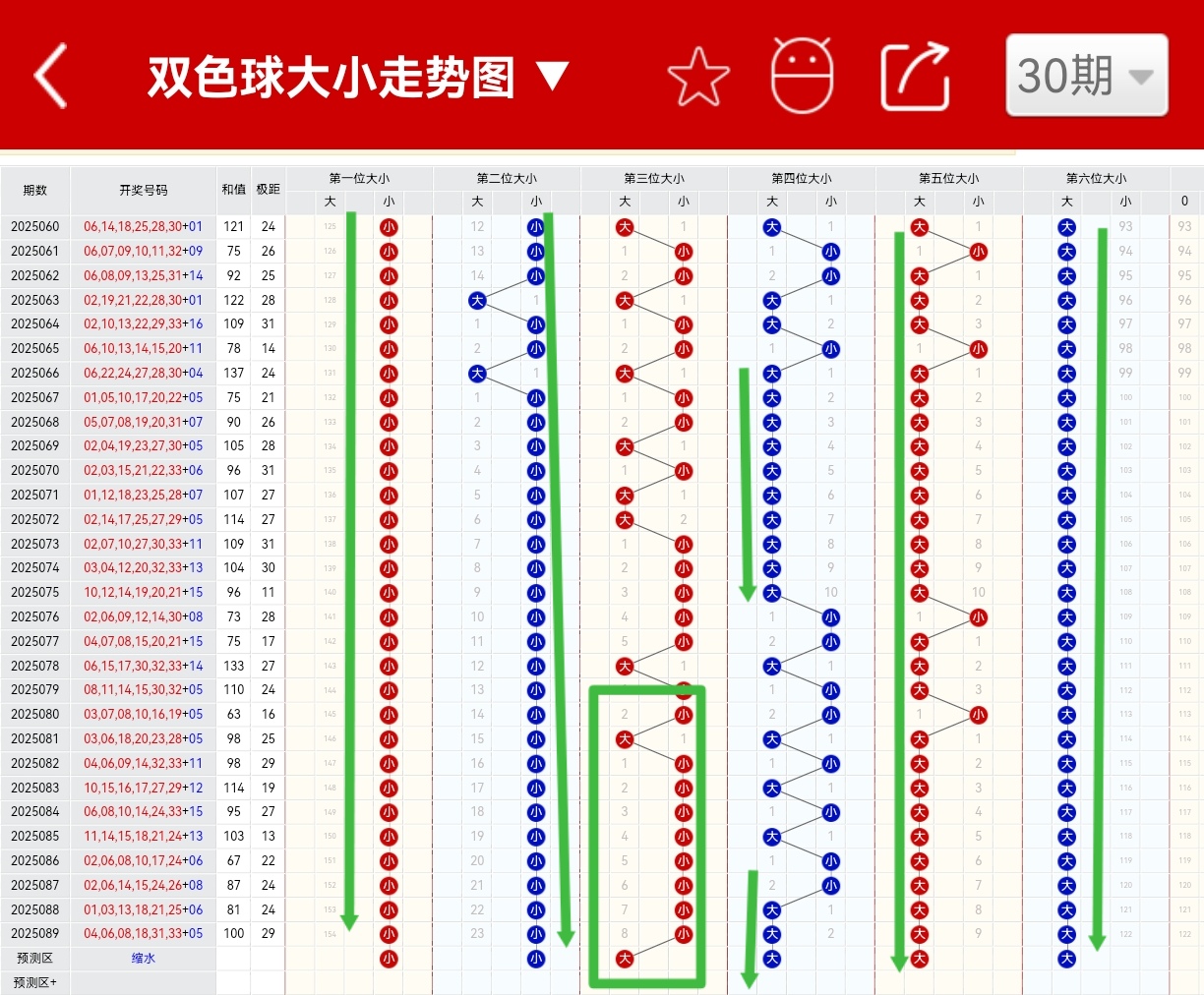Screen dimensions: 1204x995
Task: Click the 和值 column header
Action: click(233, 190)
